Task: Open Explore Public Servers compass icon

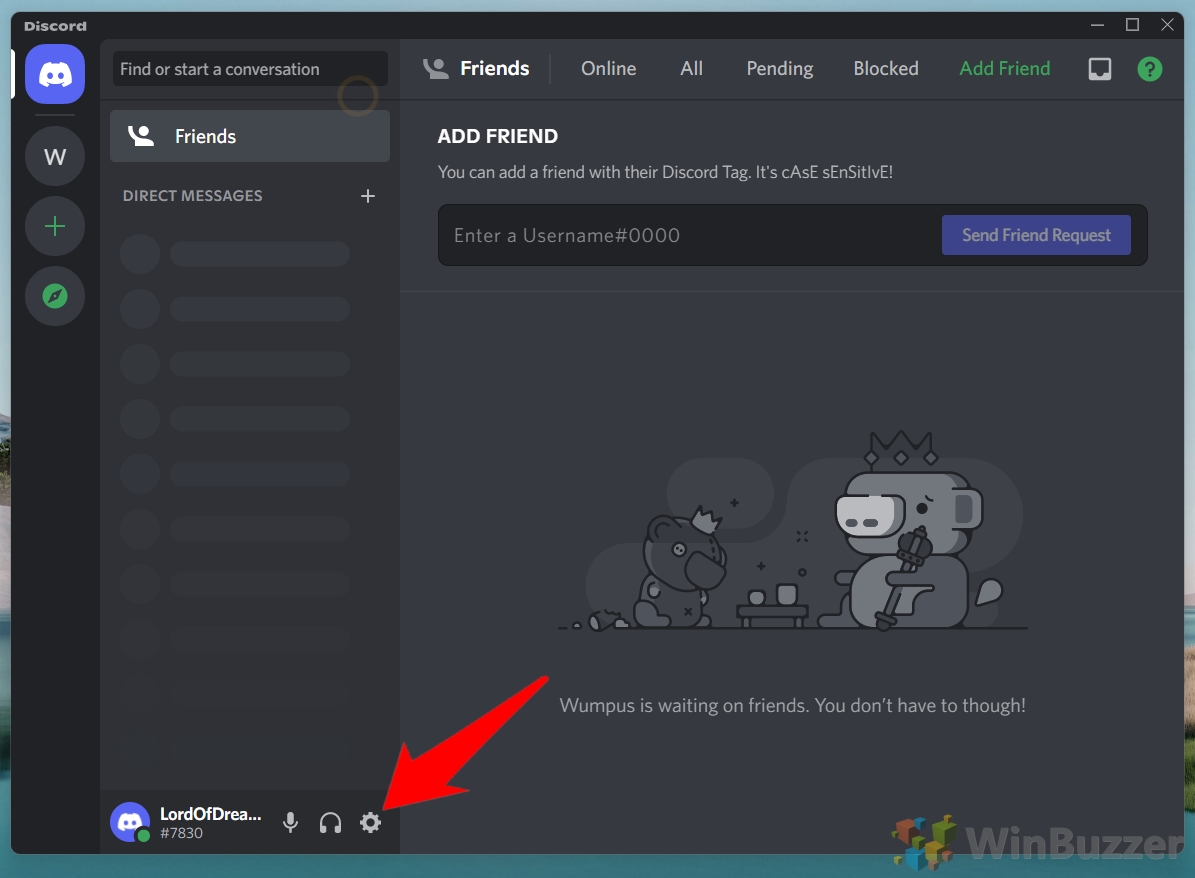Action: (x=55, y=296)
